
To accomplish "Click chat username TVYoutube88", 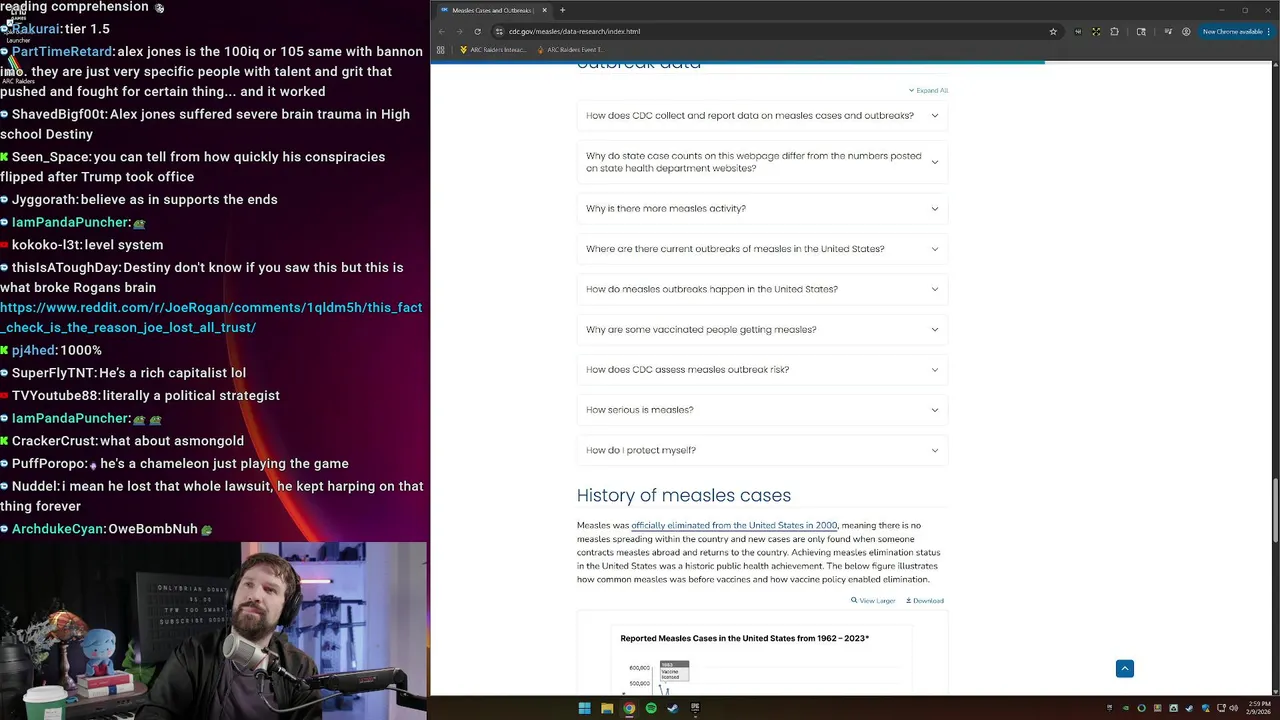I will pyautogui.click(x=55, y=396).
